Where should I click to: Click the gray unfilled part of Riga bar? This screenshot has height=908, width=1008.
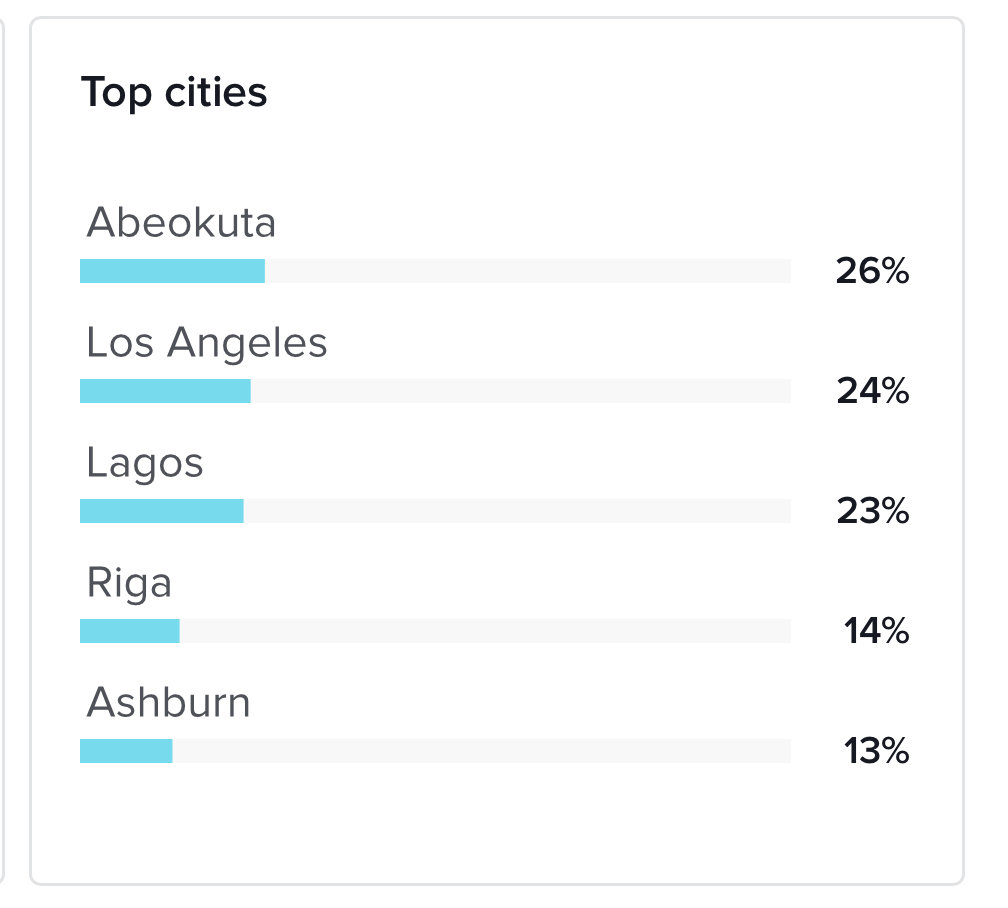pyautogui.click(x=484, y=631)
